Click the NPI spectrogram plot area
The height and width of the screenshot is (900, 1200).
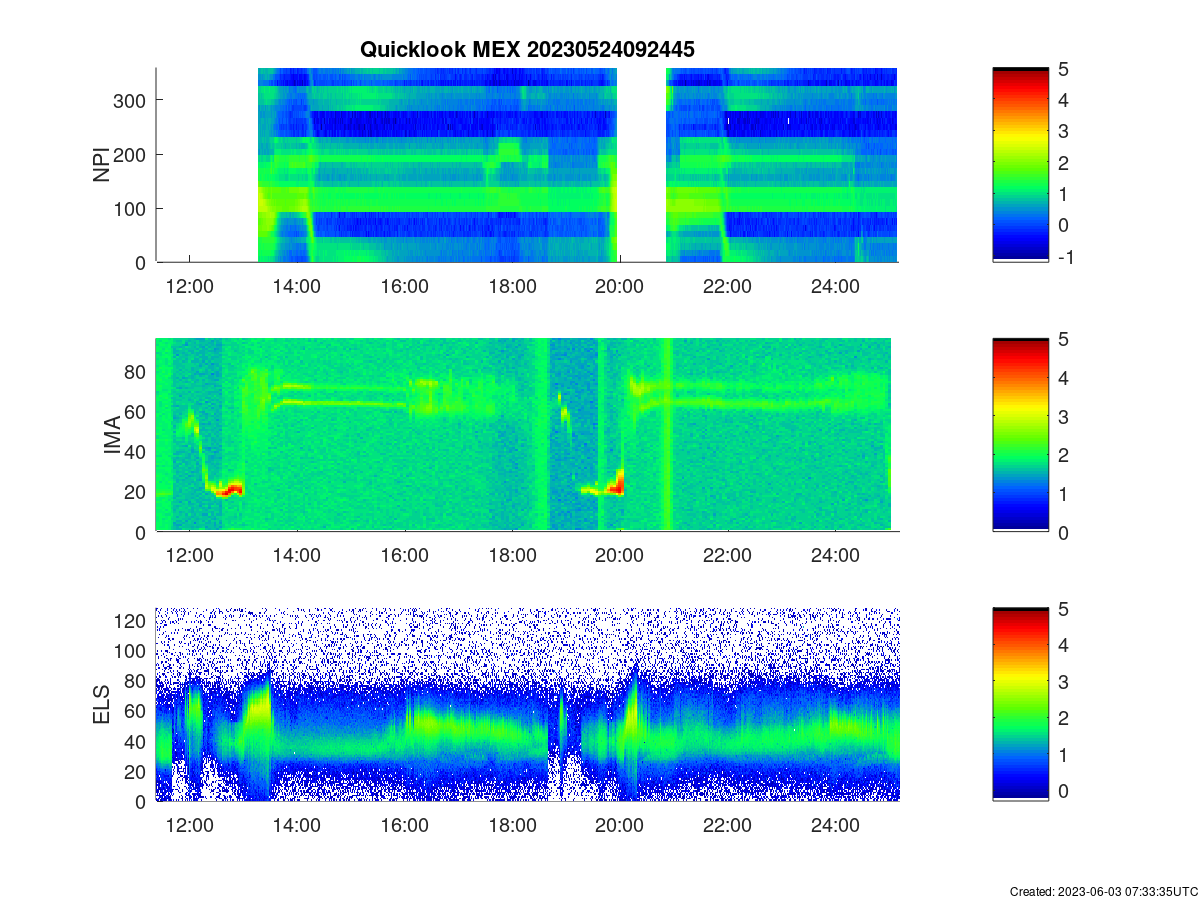[x=527, y=165]
